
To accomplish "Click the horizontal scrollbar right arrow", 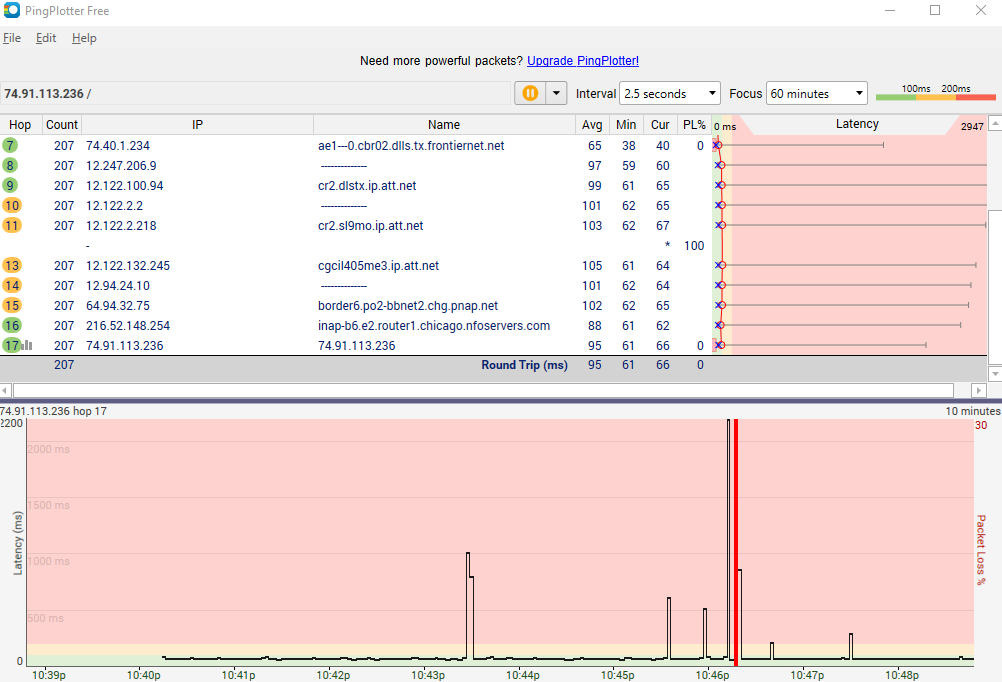I will 978,390.
